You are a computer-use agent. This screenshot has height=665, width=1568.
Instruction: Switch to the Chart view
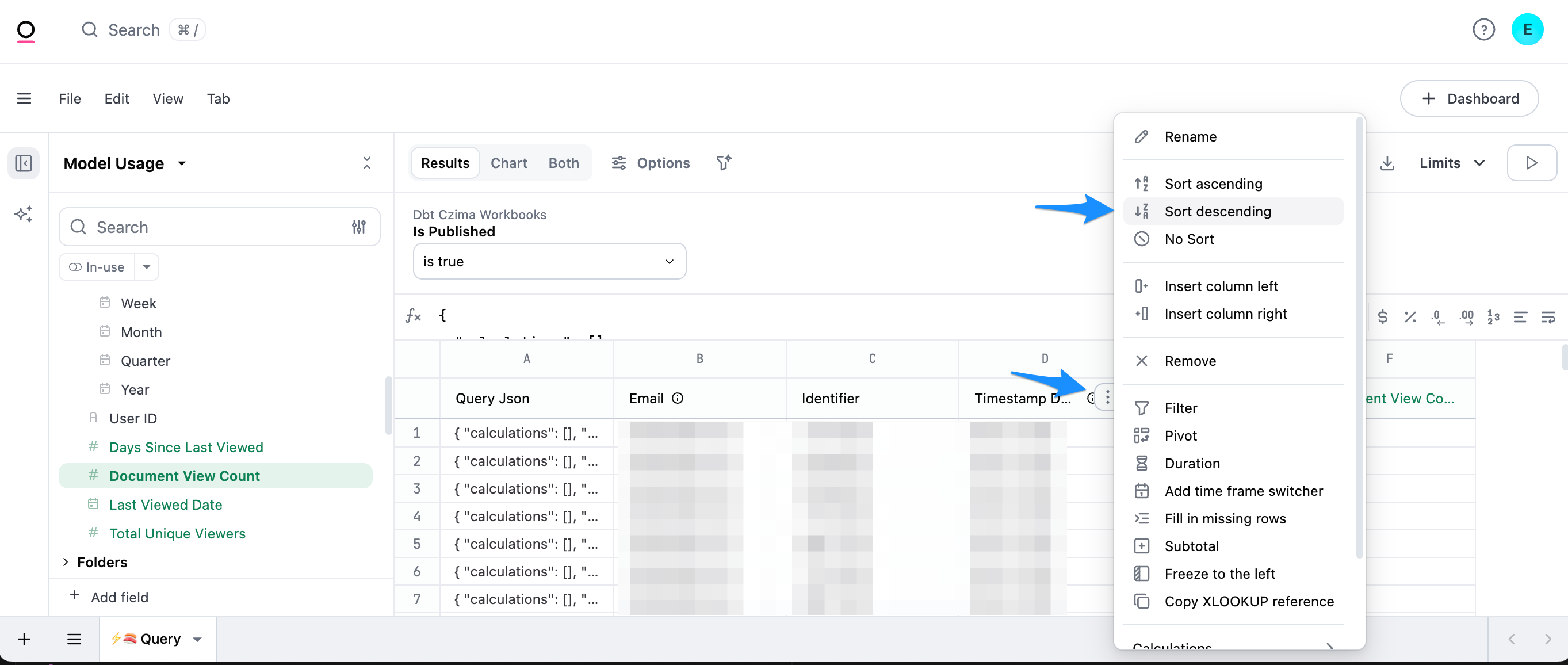(508, 163)
